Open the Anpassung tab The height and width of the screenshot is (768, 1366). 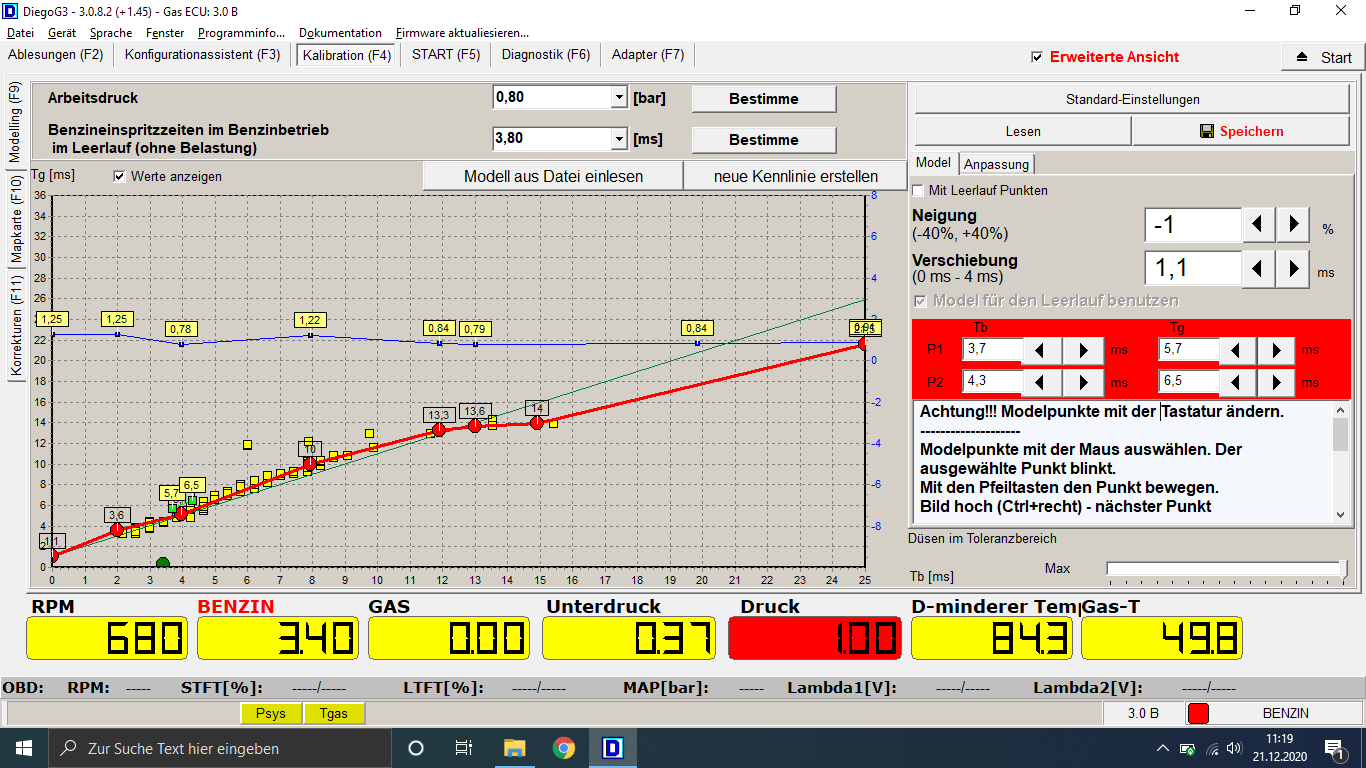click(997, 164)
